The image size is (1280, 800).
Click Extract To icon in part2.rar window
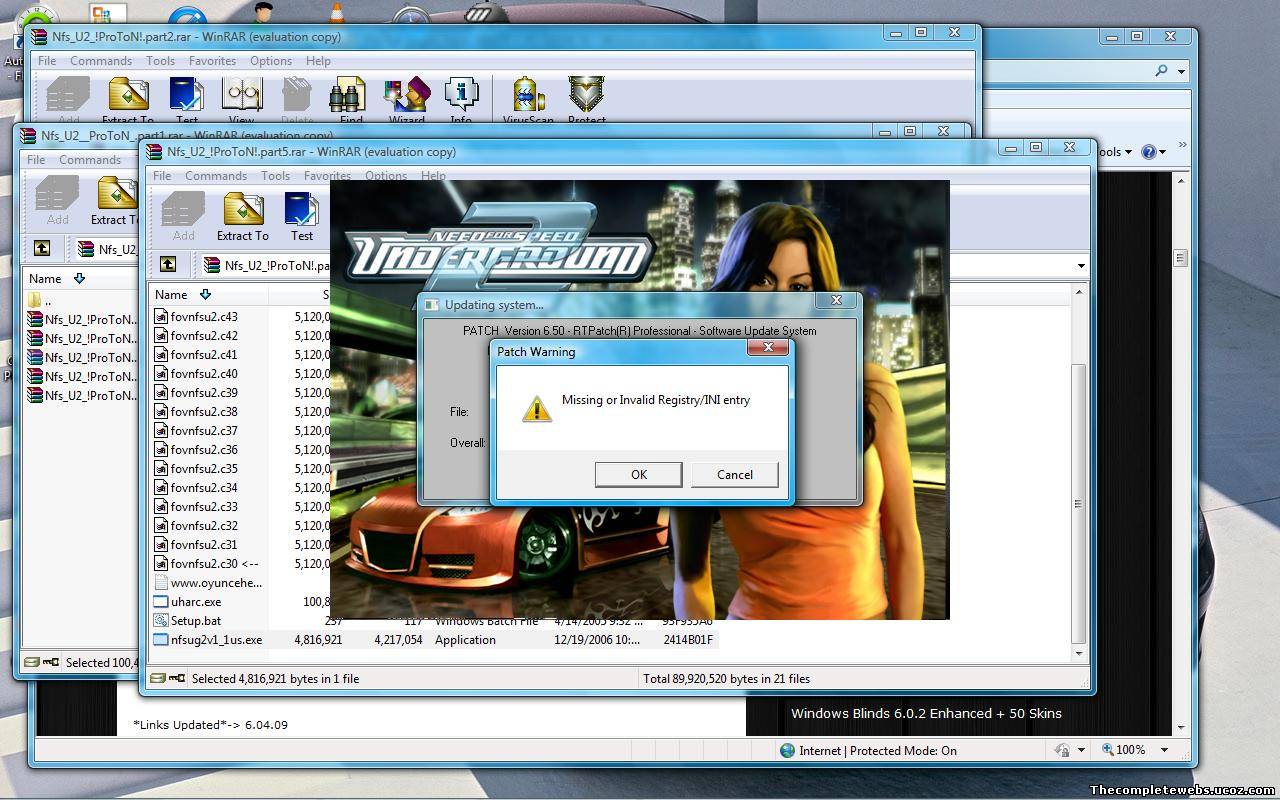(128, 100)
